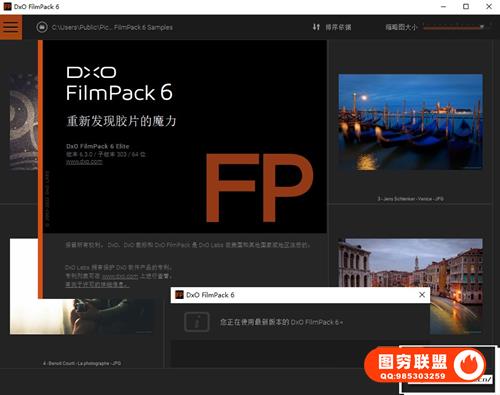The image size is (500, 395).
Task: Click the folder browse icon beside the path
Action: [x=42, y=27]
